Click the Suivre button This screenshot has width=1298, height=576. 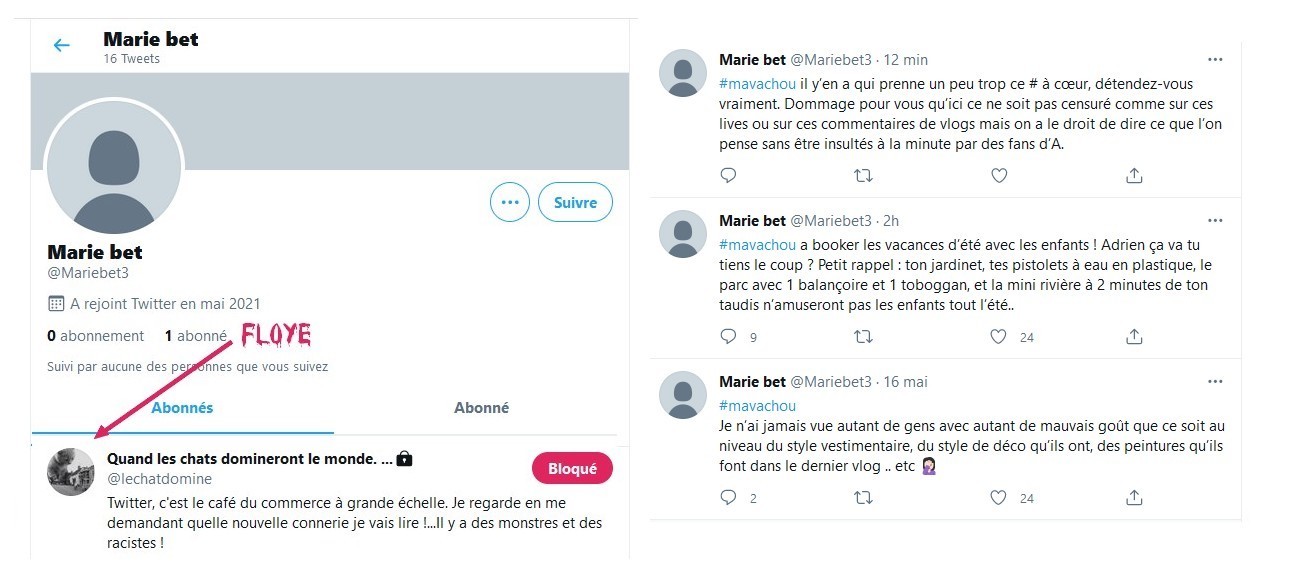[575, 202]
